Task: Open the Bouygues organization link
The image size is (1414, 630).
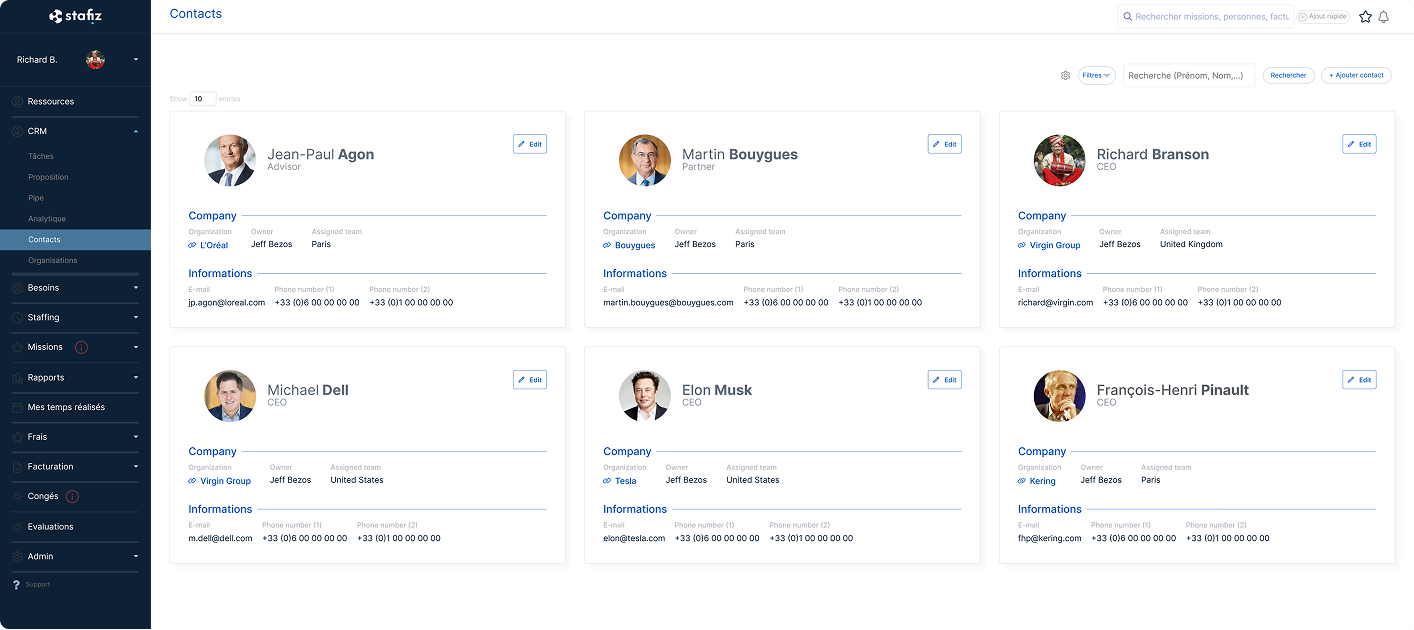Action: [x=629, y=245]
